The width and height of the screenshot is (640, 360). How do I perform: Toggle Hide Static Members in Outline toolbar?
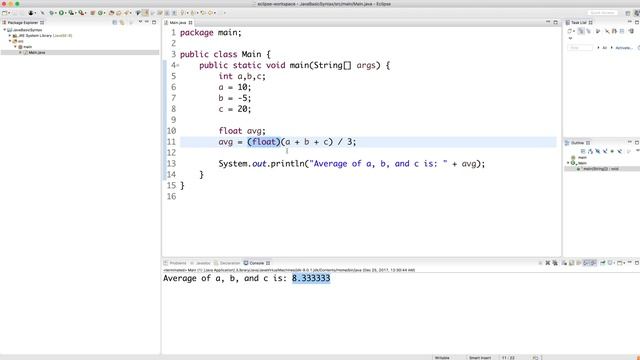[x=605, y=151]
